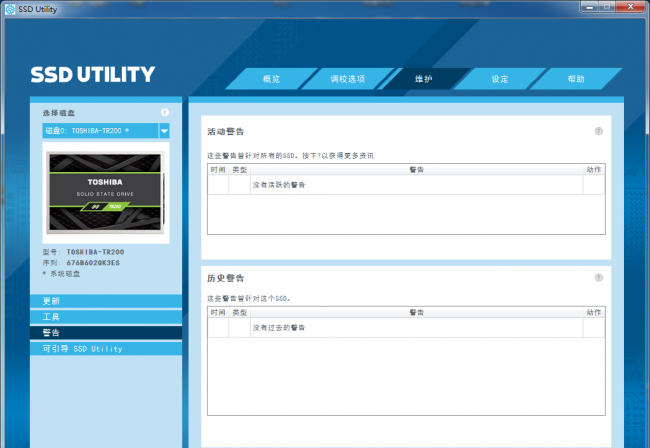This screenshot has width=650, height=448.
Task: Select 警告 in the sidebar
Action: pyautogui.click(x=106, y=333)
